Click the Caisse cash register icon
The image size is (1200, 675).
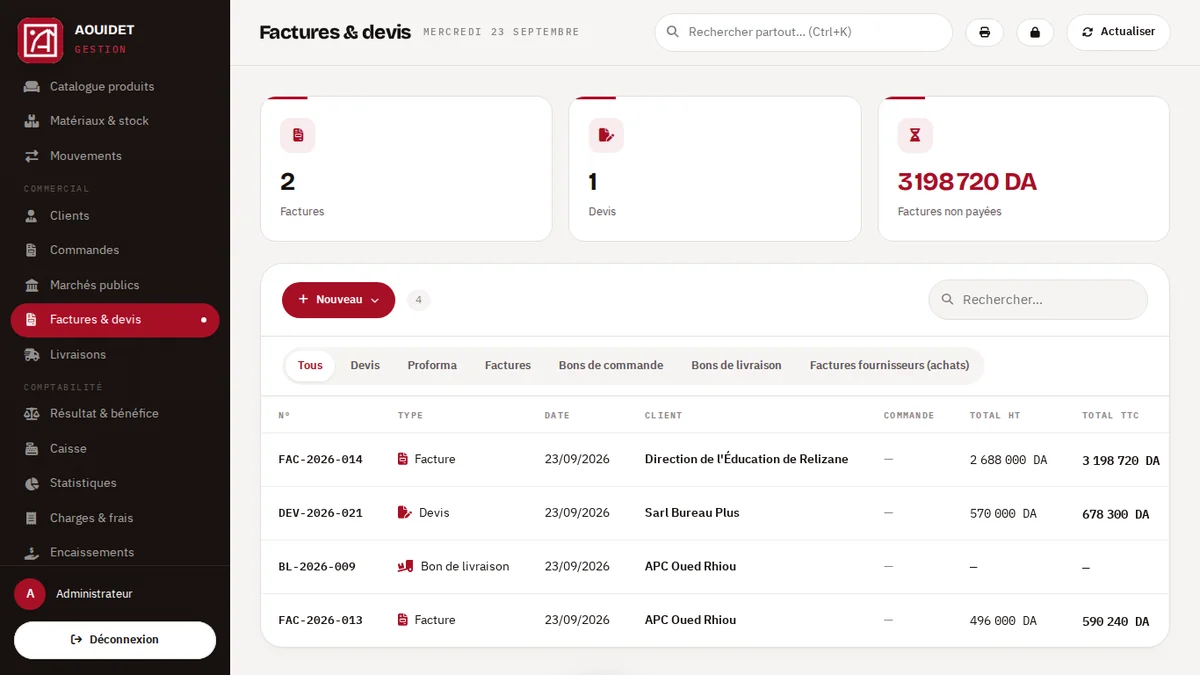[32, 449]
